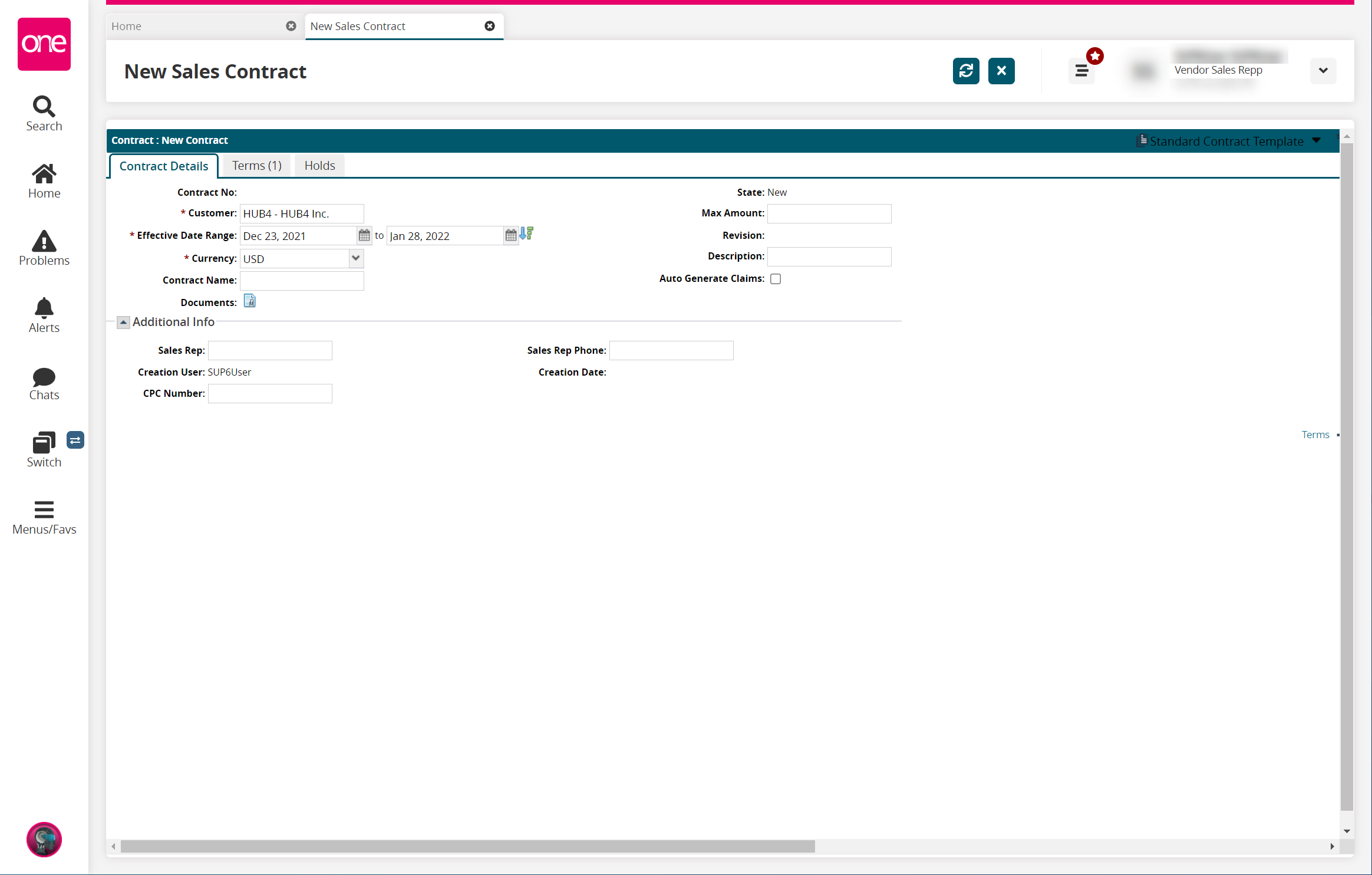Image resolution: width=1372 pixels, height=875 pixels.
Task: Click the Documents attachment icon
Action: point(249,301)
